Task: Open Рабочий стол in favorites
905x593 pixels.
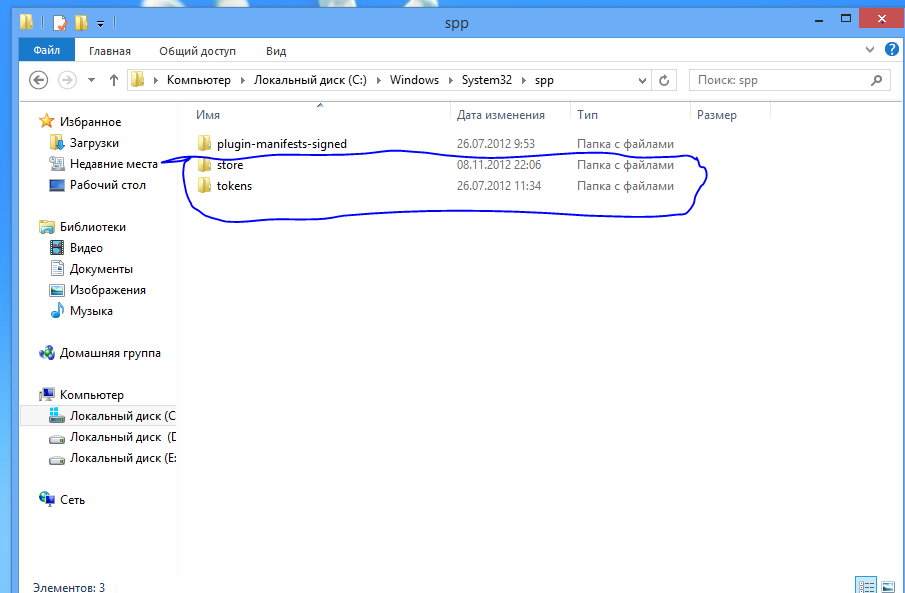Action: click(107, 185)
